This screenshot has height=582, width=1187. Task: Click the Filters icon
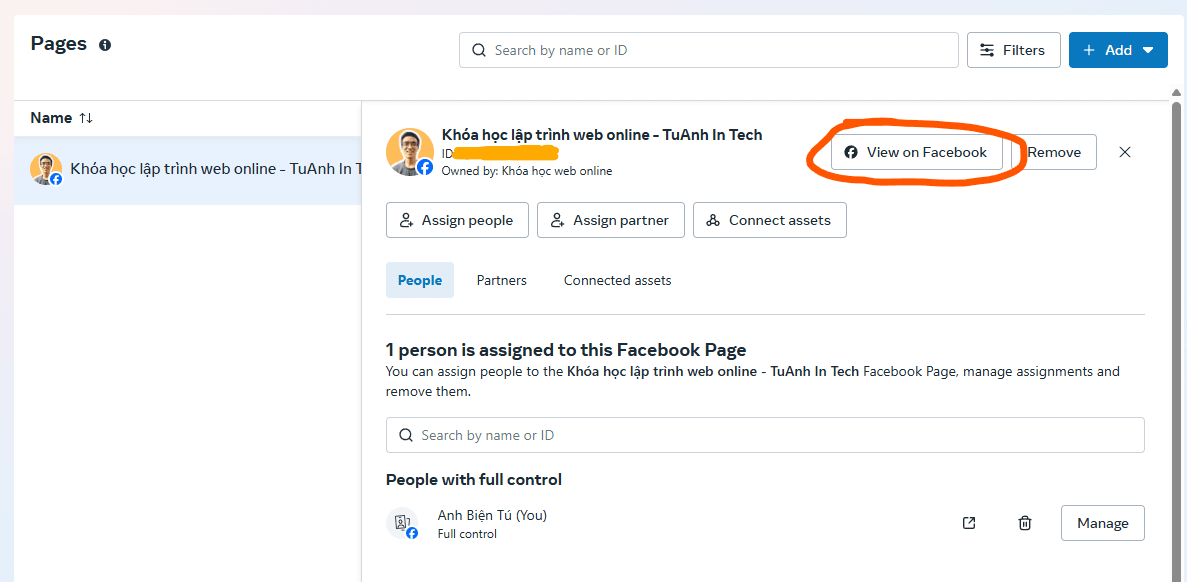pyautogui.click(x=988, y=49)
